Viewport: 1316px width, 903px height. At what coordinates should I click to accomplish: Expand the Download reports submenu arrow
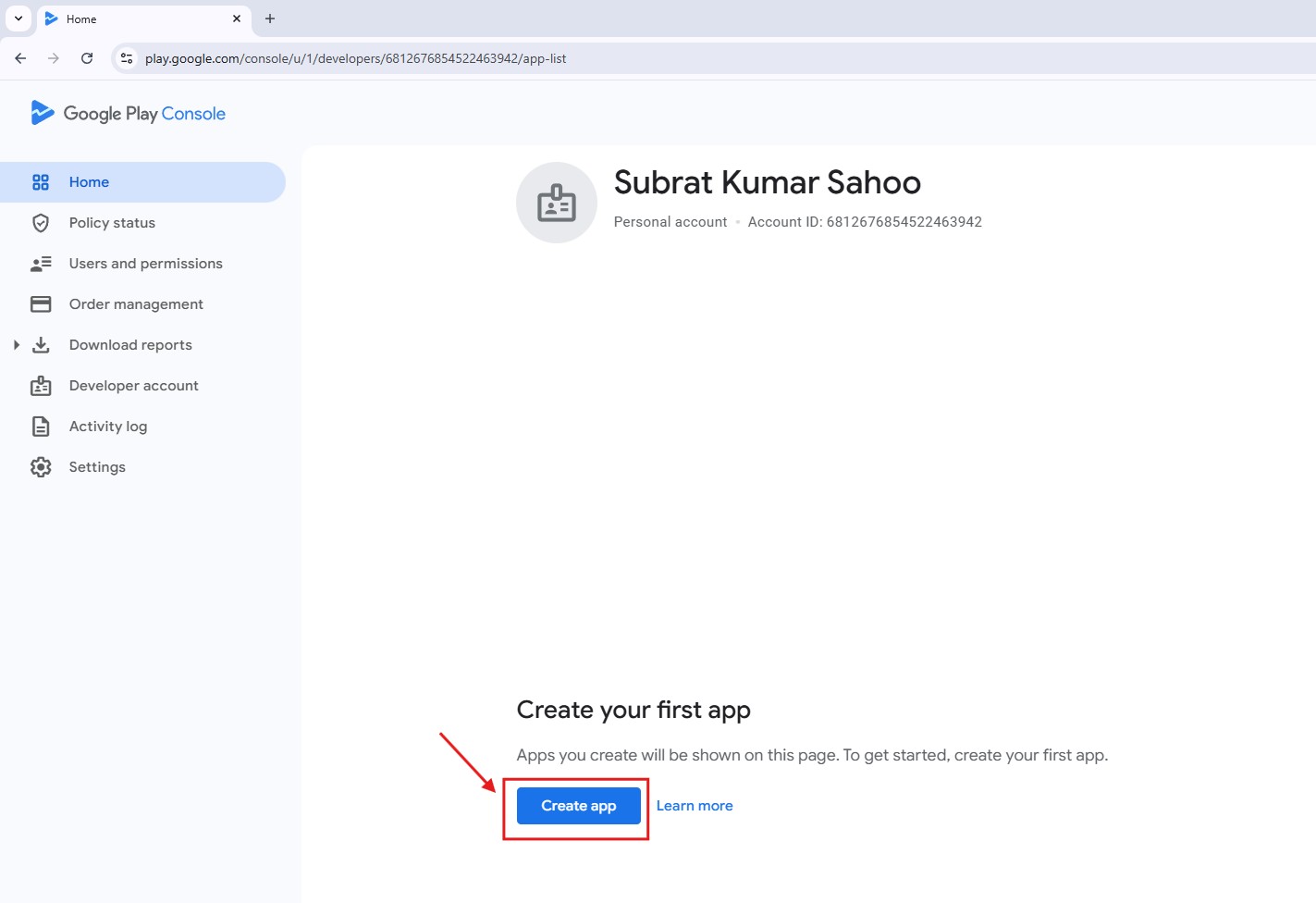17,345
